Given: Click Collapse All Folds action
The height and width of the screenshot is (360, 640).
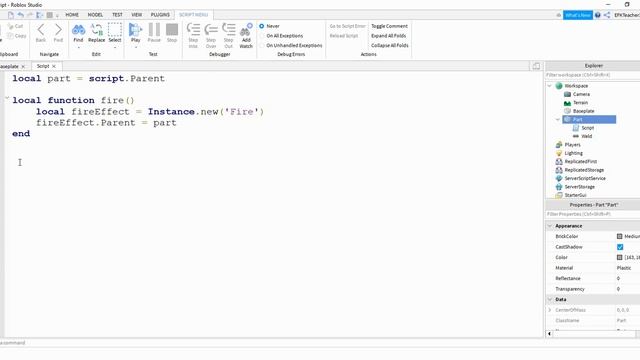Looking at the screenshot, I should pos(389,46).
